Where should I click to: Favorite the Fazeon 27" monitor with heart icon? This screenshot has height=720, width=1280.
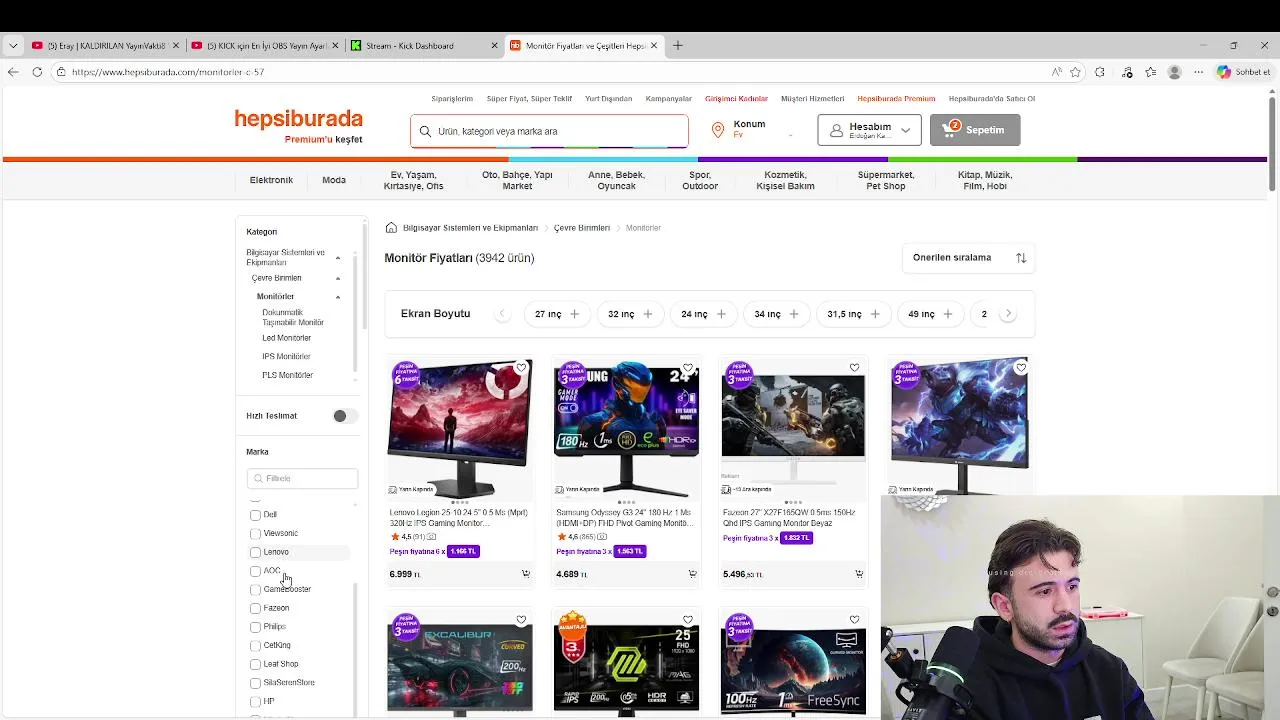pos(854,368)
